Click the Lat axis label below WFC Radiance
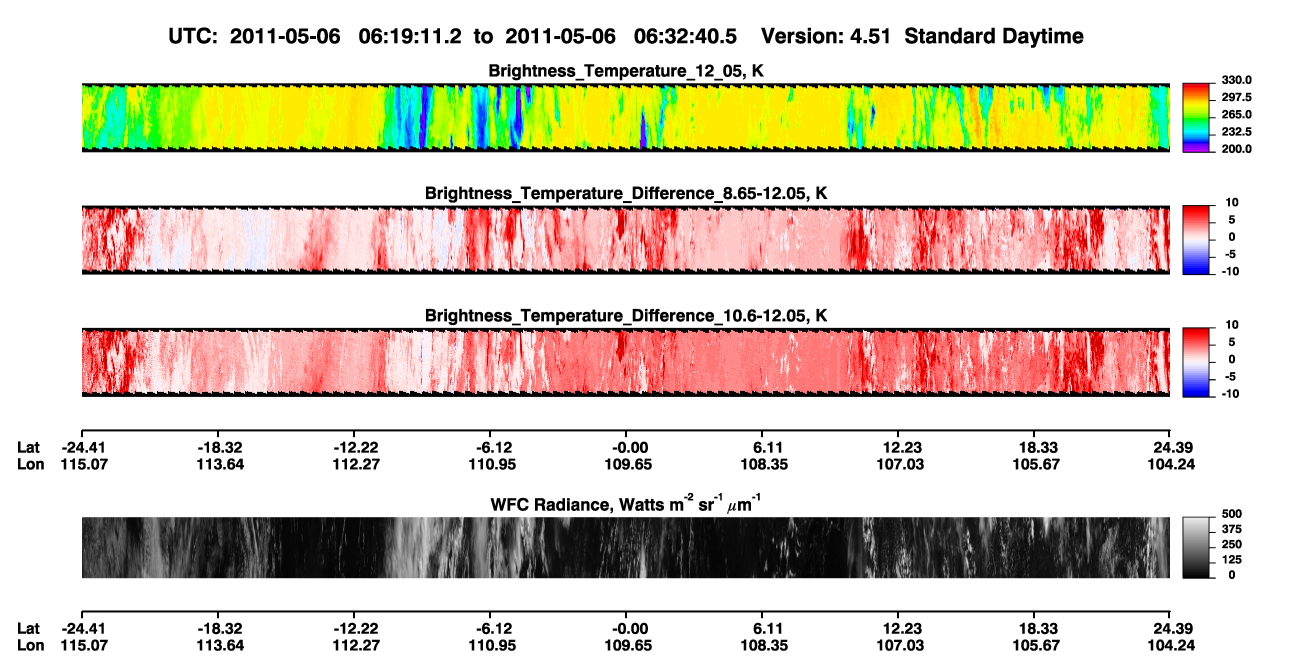Viewport: 1300px width, 667px height. click(x=29, y=628)
